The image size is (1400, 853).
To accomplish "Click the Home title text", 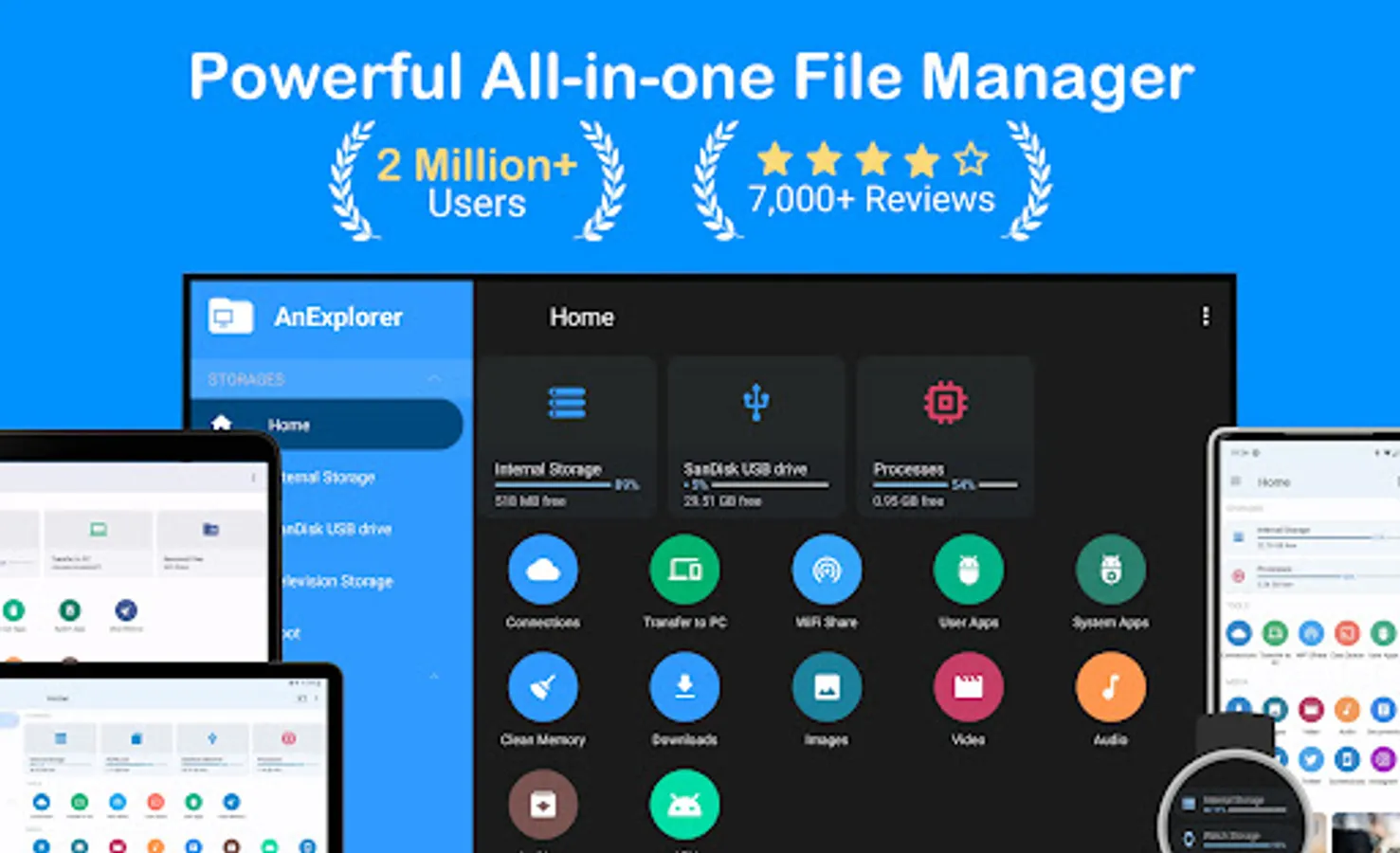I will (x=582, y=318).
